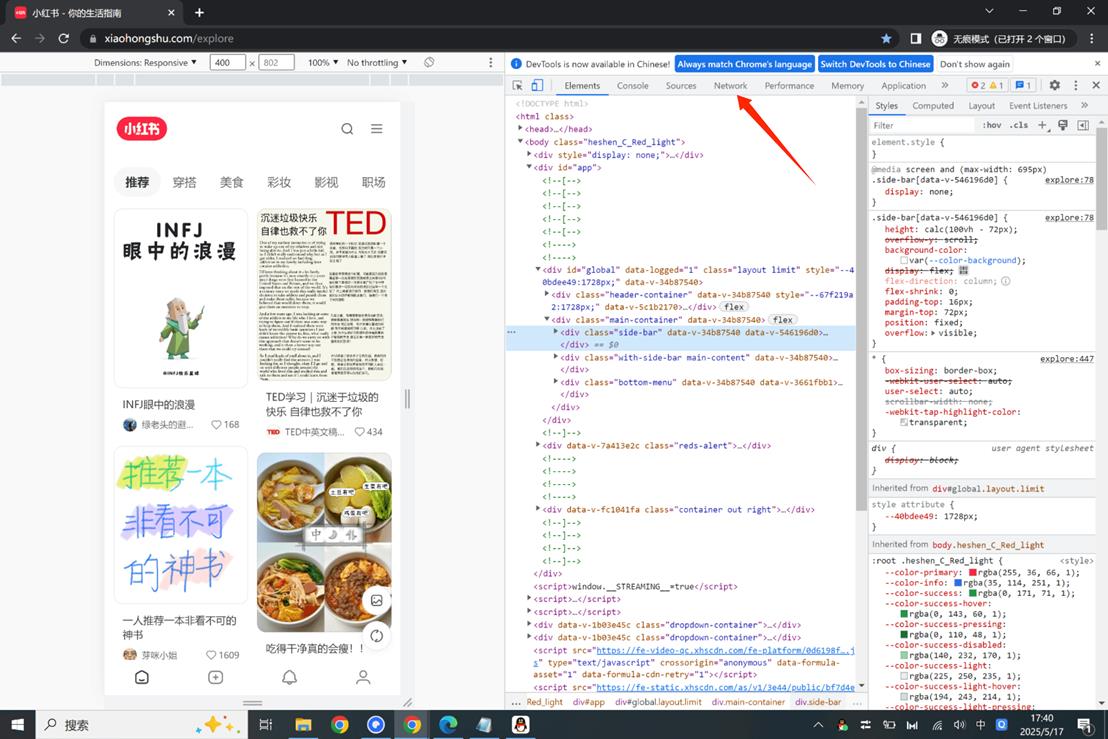Open the Network tab

tap(730, 85)
